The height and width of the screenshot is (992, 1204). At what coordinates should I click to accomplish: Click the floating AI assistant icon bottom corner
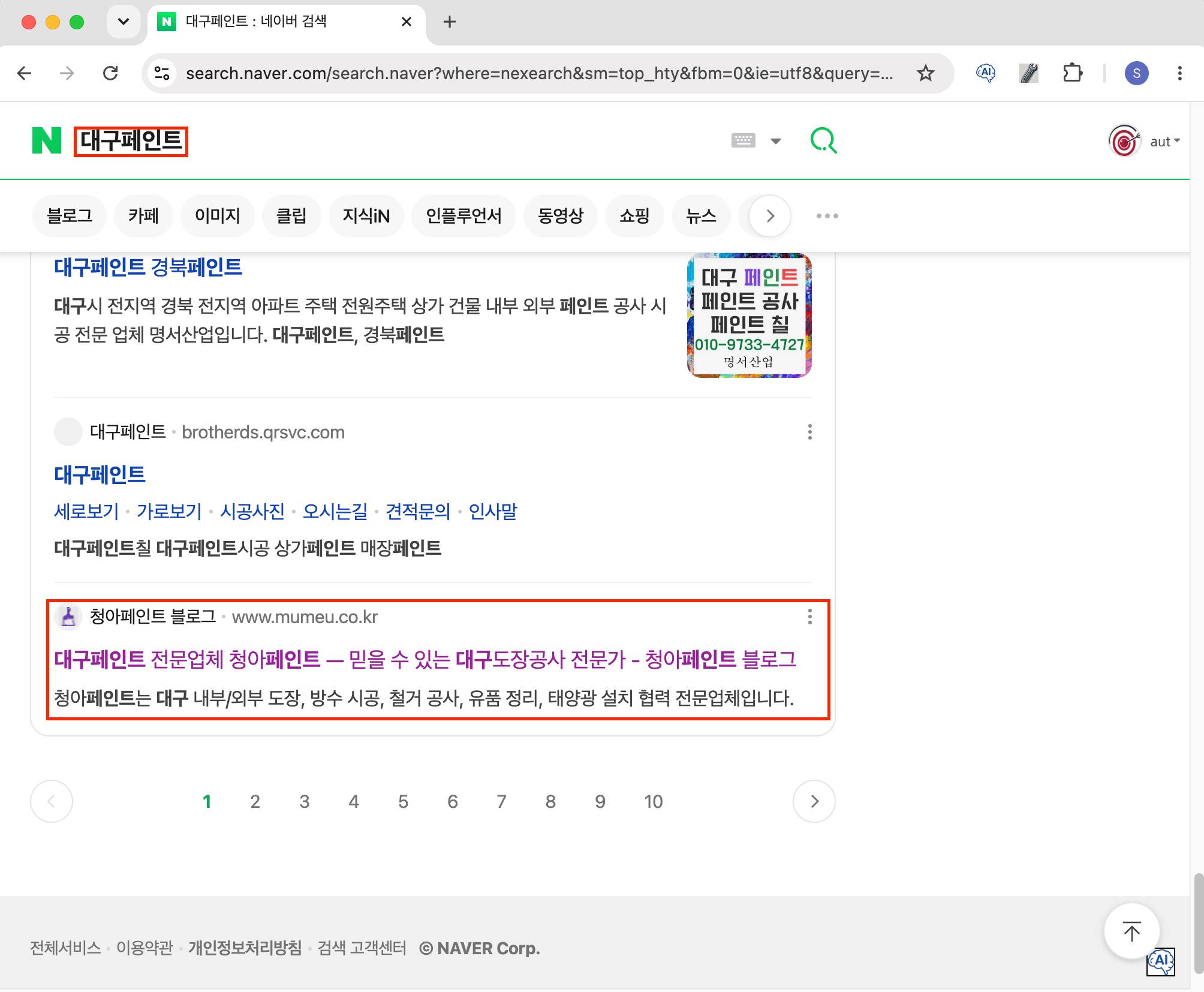point(1161,962)
